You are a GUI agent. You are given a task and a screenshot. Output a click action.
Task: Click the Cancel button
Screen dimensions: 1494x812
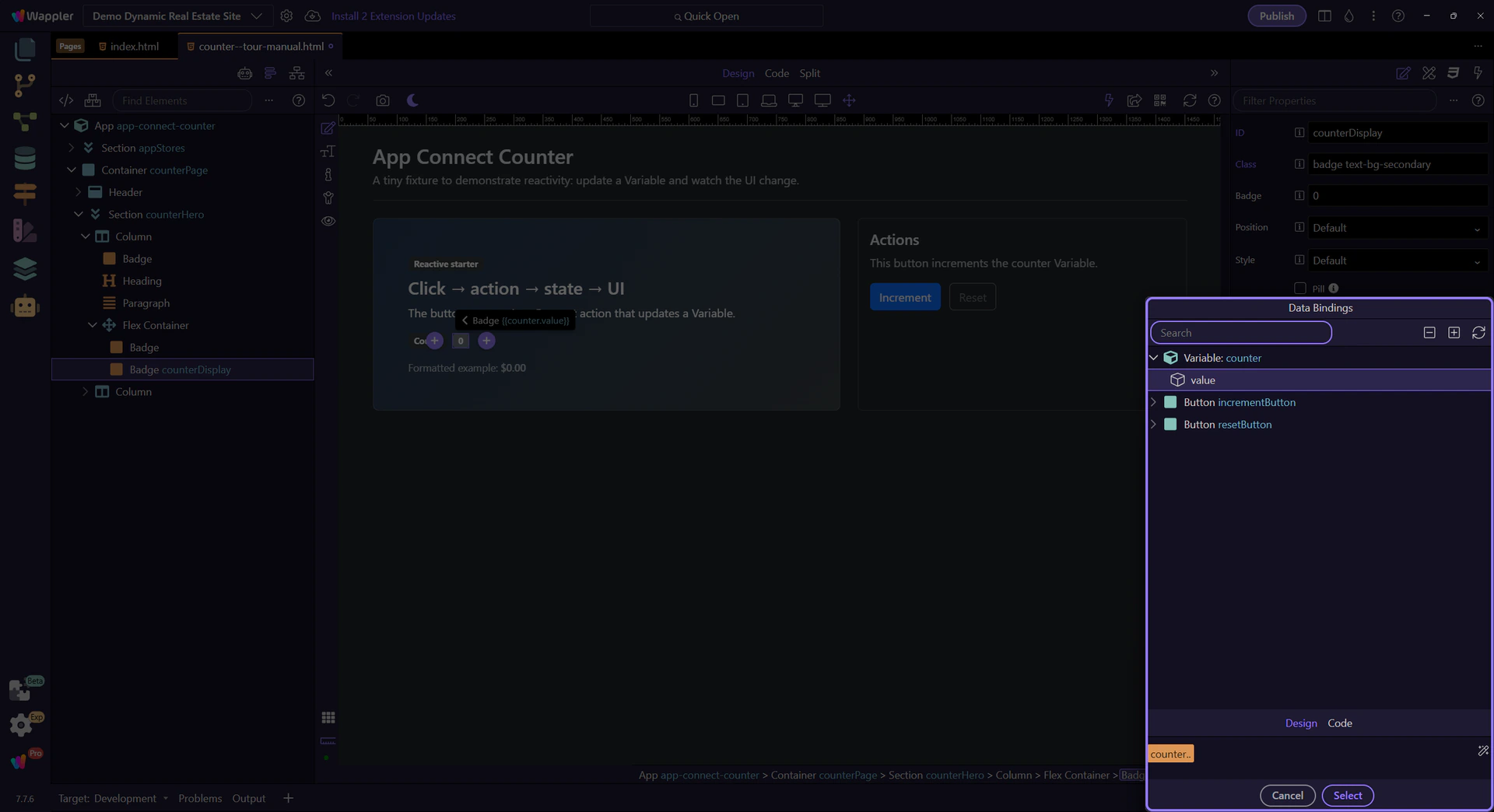(1287, 796)
